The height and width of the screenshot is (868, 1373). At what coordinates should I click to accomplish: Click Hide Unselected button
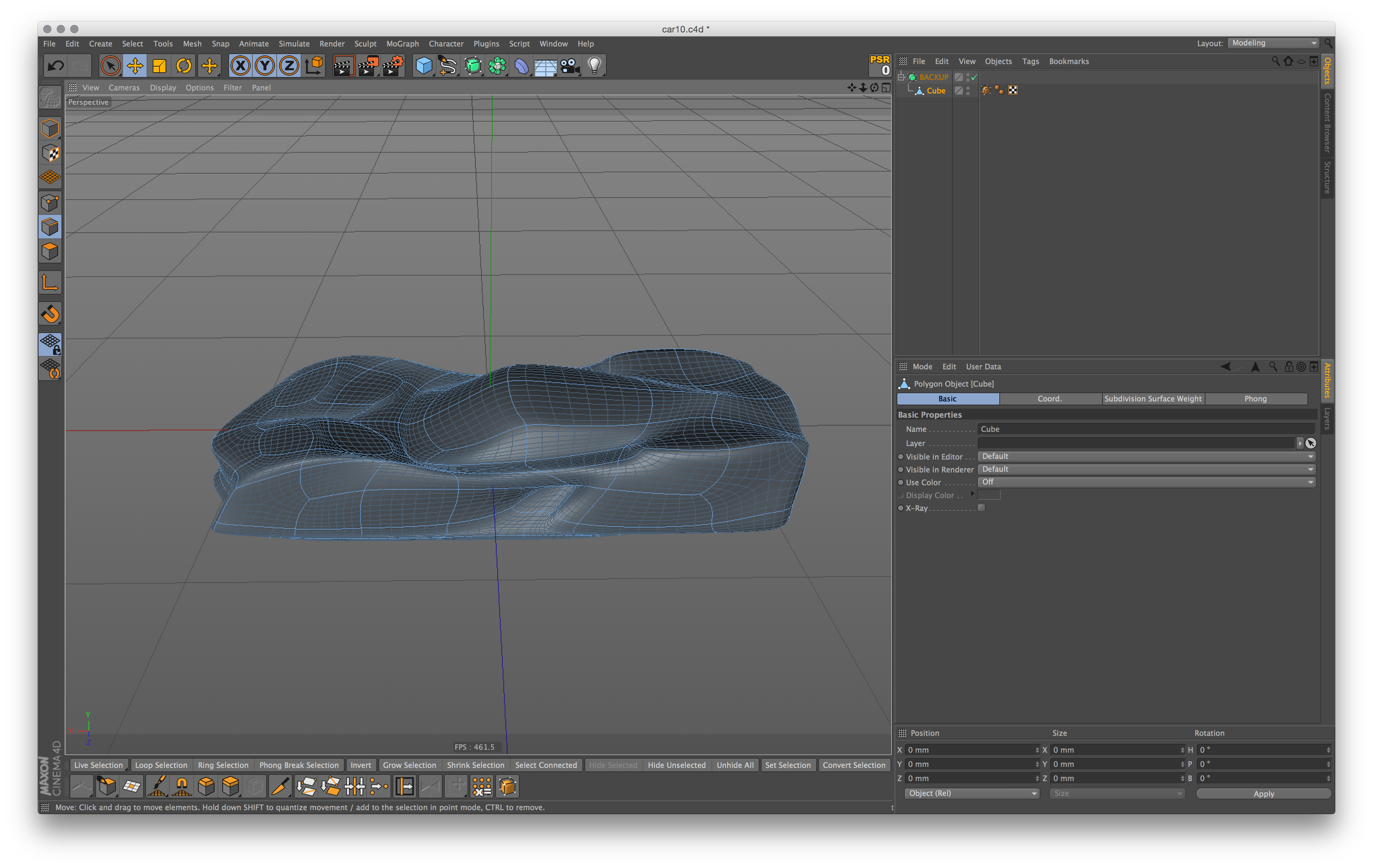pyautogui.click(x=677, y=765)
